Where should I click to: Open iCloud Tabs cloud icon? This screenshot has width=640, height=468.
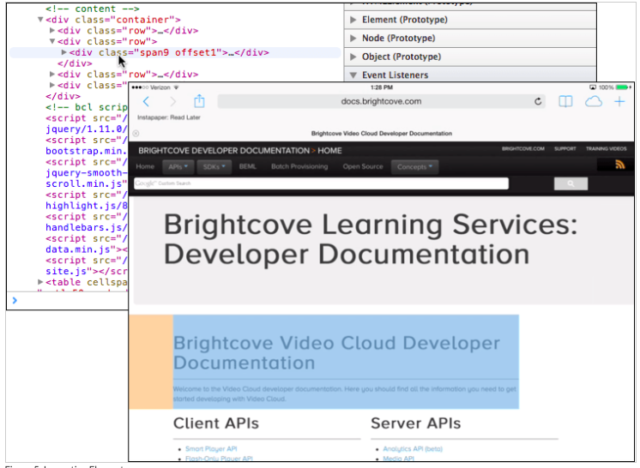(593, 102)
